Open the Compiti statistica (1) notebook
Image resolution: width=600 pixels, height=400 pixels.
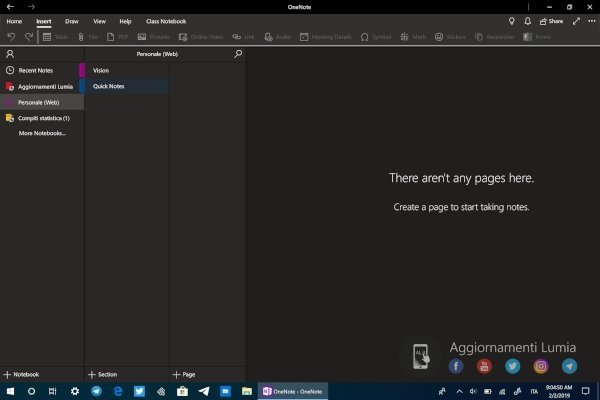click(40, 118)
